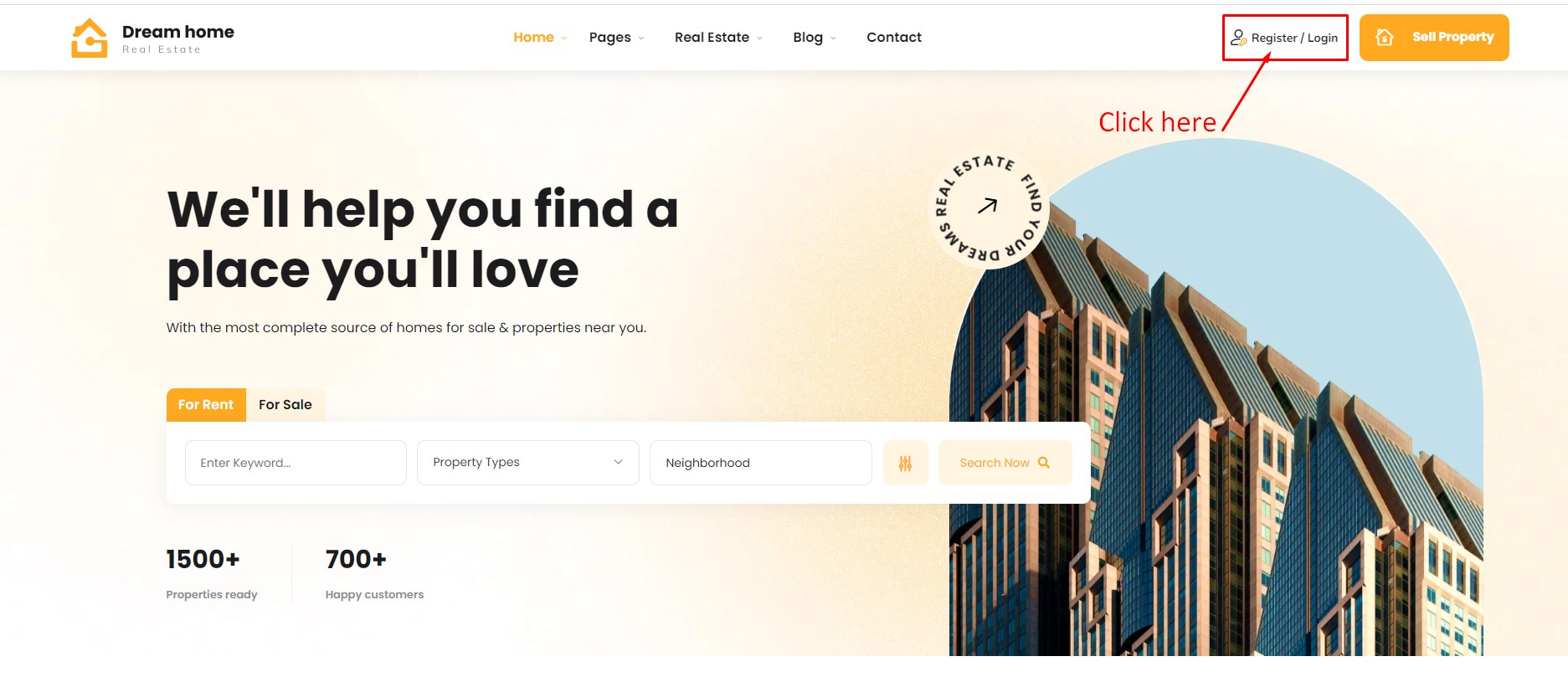Screen dimensions: 1568x682
Task: Click the magnifier icon in Search Now
Action: tap(1043, 463)
